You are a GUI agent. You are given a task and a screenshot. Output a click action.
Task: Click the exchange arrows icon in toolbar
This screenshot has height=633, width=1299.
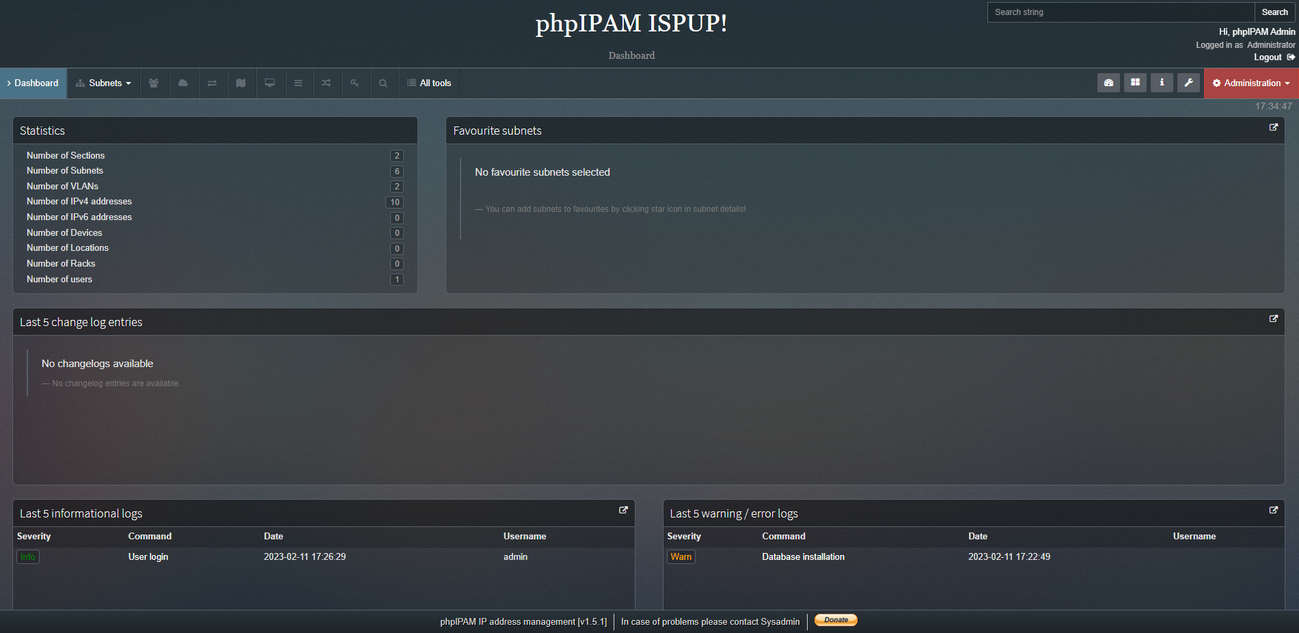click(212, 83)
